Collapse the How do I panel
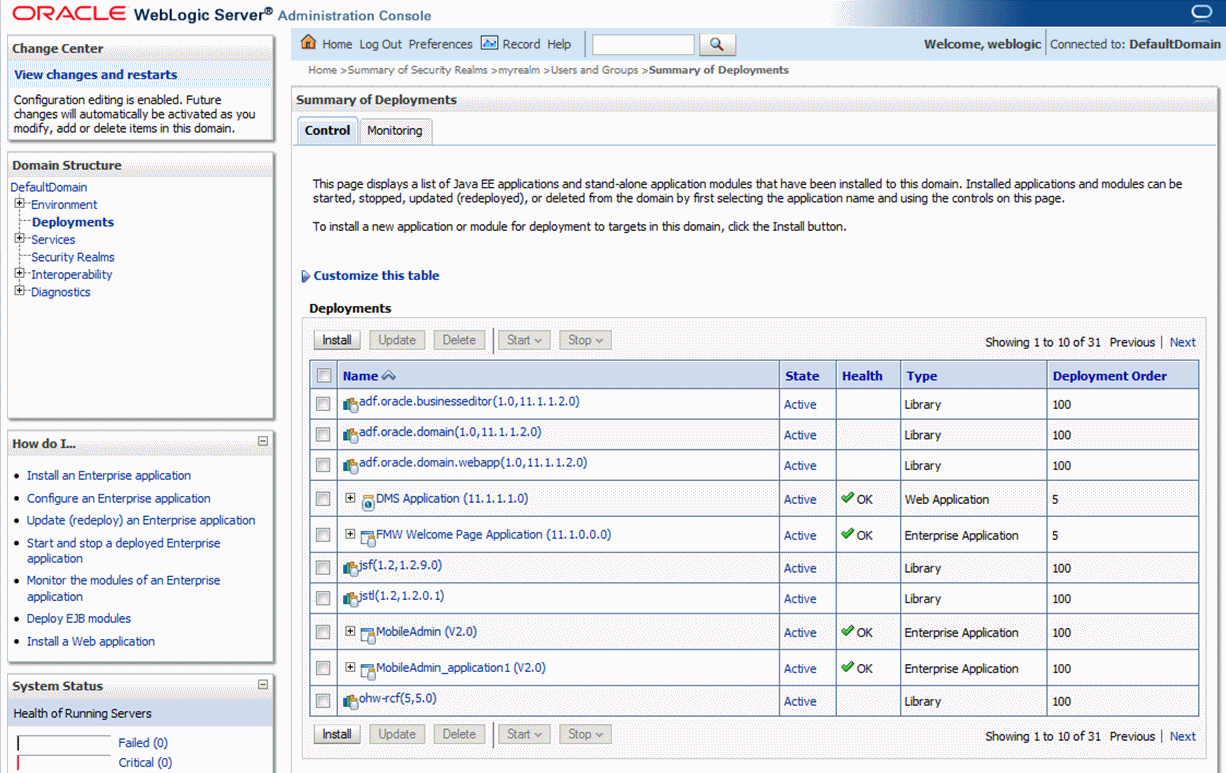Screen dimensions: 1226x773 [x=263, y=441]
